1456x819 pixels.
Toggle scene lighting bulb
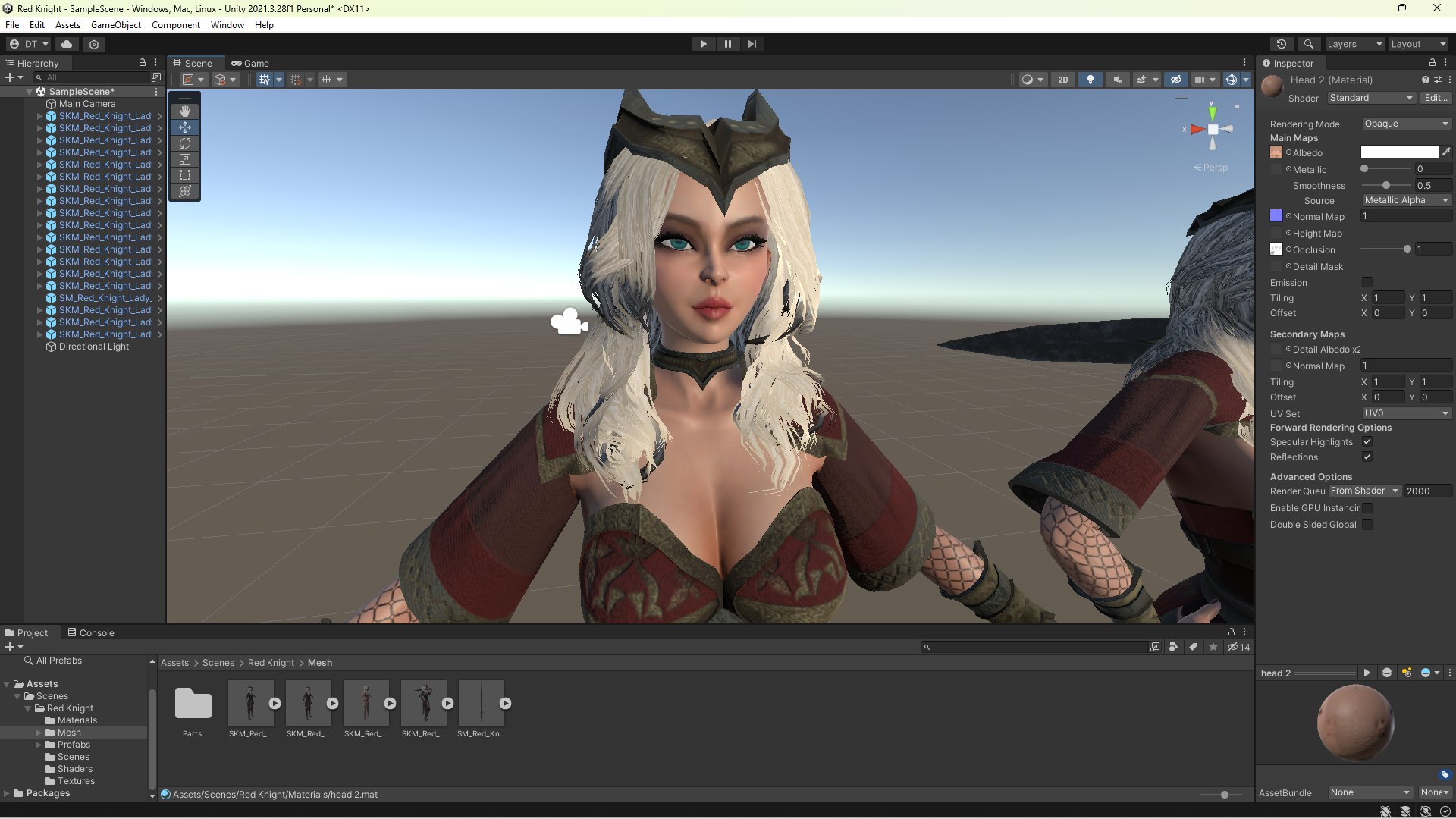1090,80
